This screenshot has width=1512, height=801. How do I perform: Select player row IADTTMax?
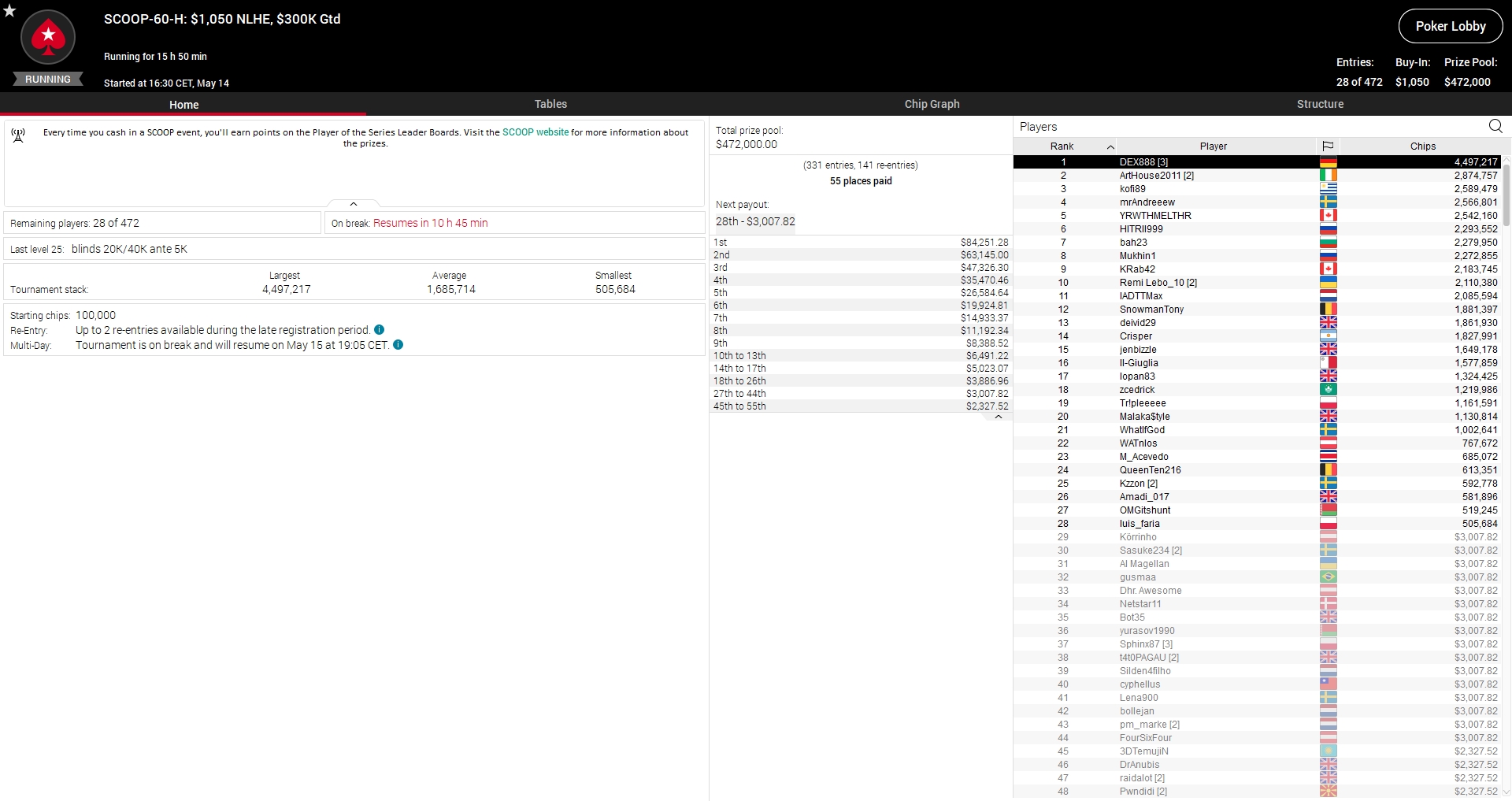1258,296
